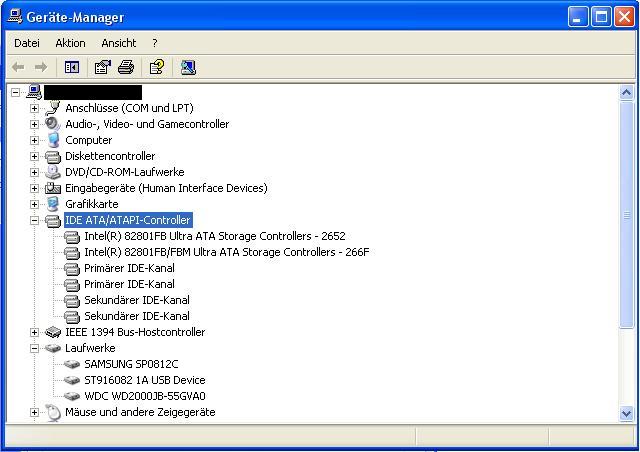
Task: Scan for hardware changes toolbar icon
Action: [x=188, y=67]
